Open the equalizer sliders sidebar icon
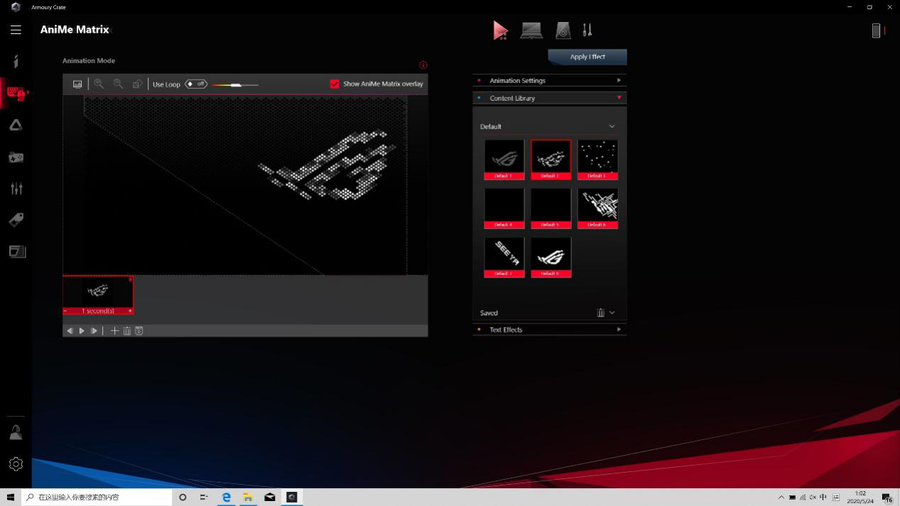 pyautogui.click(x=16, y=189)
